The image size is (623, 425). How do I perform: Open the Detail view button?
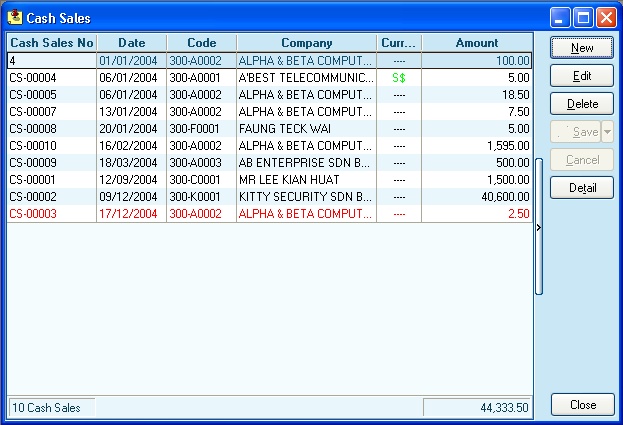coord(582,187)
